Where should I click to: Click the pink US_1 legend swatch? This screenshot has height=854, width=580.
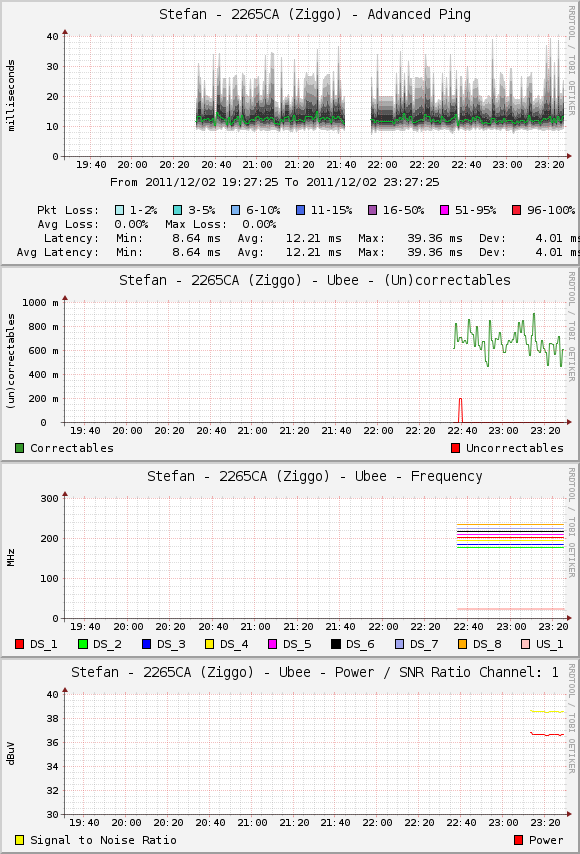pyautogui.click(x=526, y=644)
